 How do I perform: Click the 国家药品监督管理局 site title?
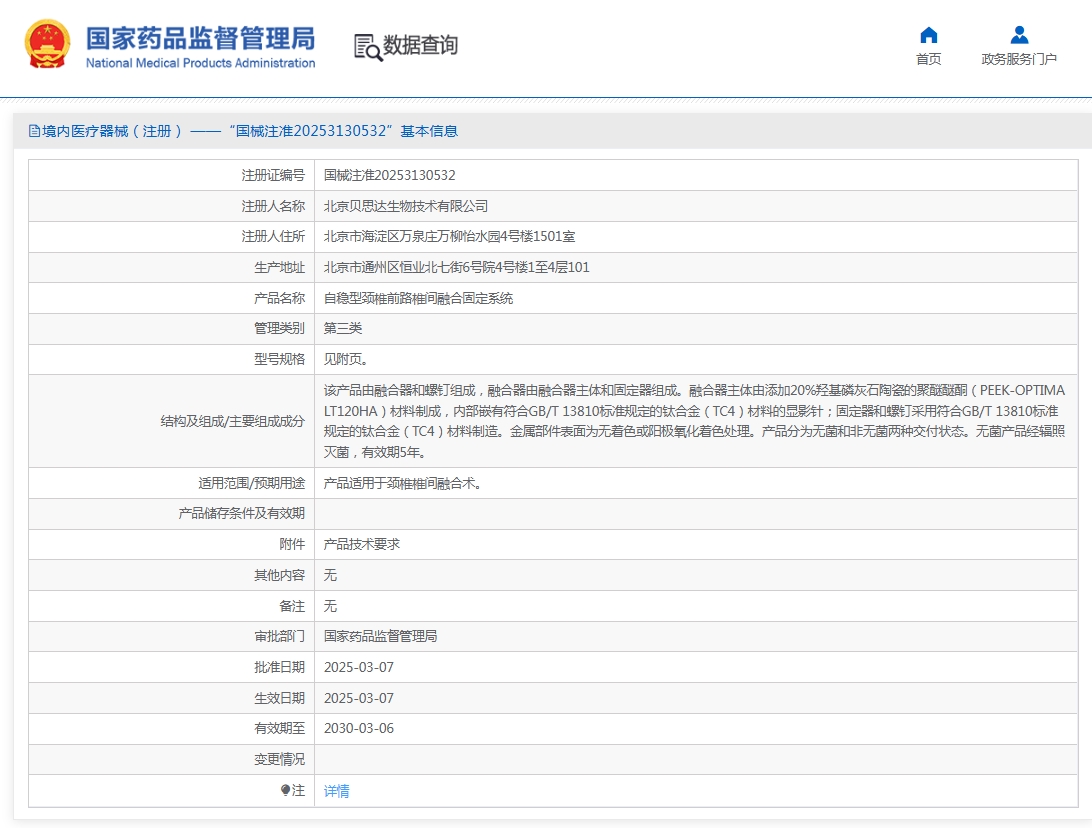click(201, 38)
